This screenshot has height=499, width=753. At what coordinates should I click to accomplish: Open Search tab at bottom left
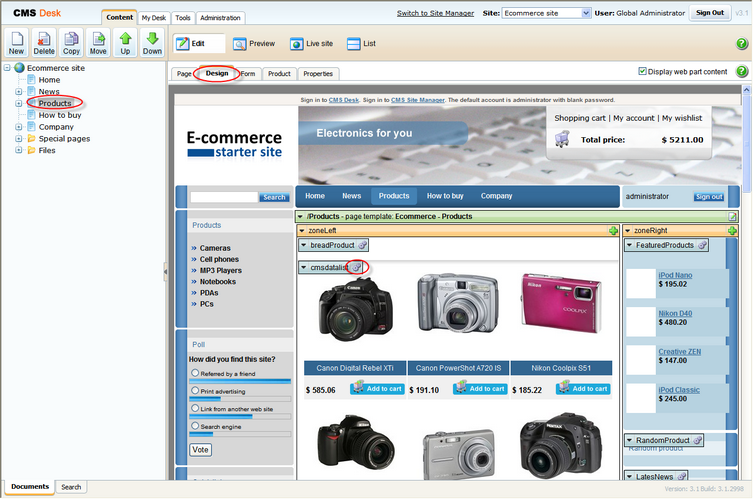[71, 487]
